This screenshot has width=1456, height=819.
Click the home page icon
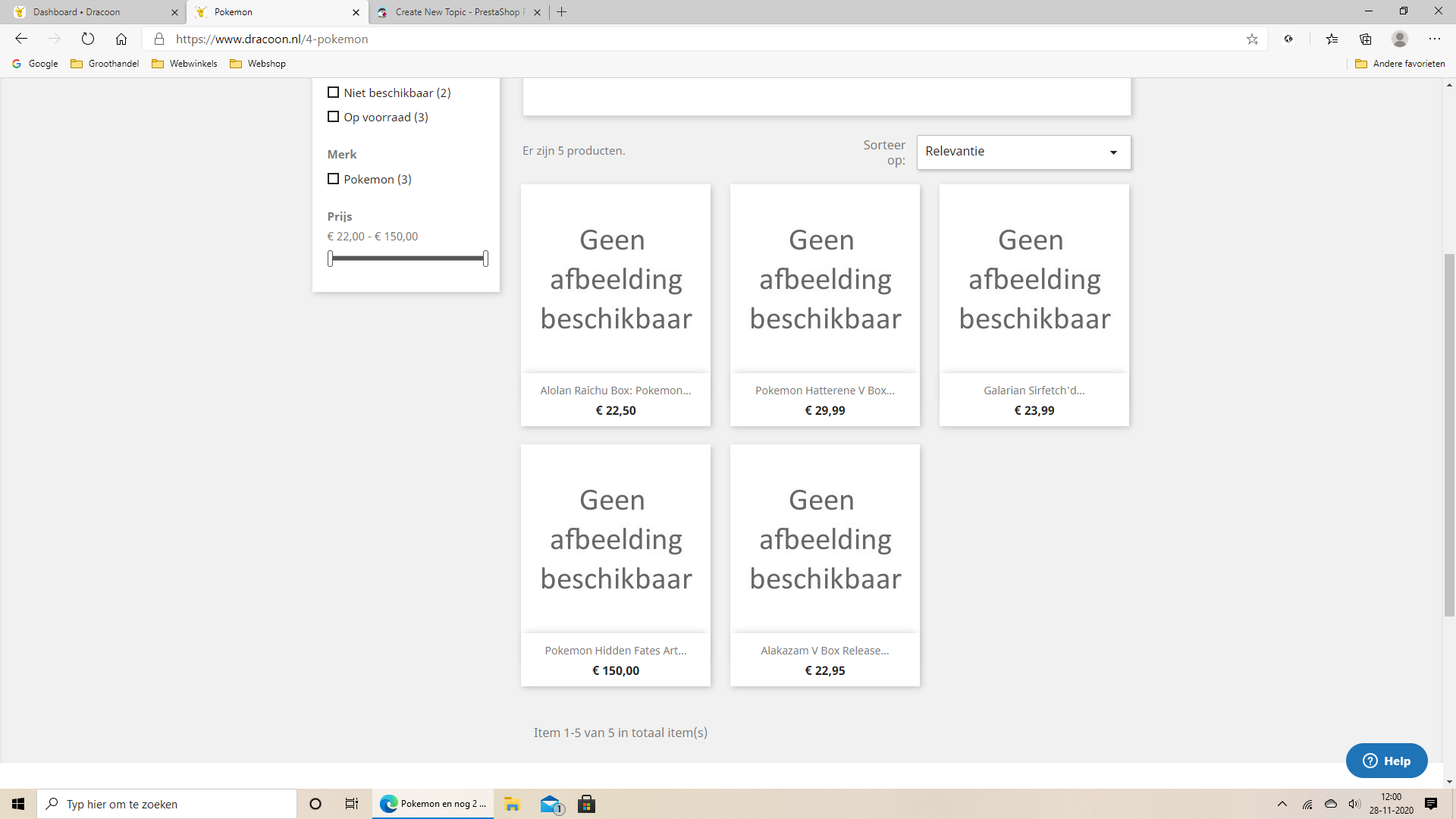(121, 39)
